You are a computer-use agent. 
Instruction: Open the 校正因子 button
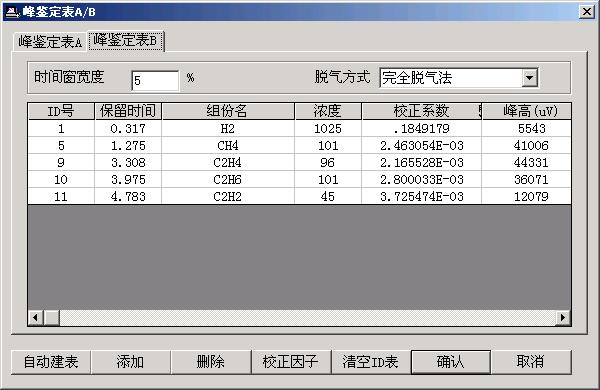pos(291,362)
